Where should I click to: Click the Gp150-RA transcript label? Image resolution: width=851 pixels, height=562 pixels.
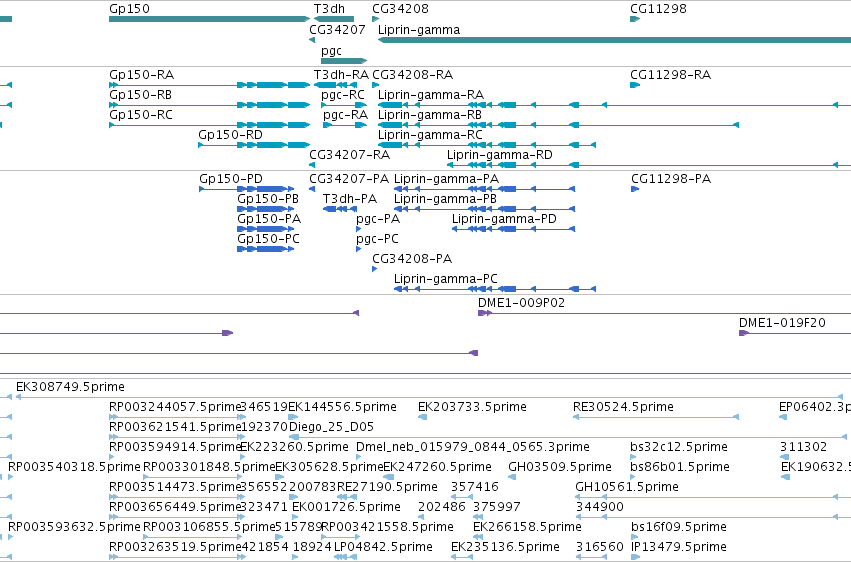pyautogui.click(x=142, y=75)
